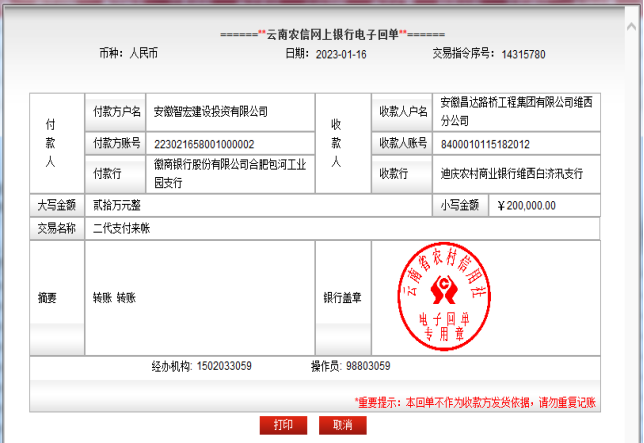This screenshot has height=443, width=644.
Task: Click the 操作员 number 98803059
Action: pyautogui.click(x=368, y=366)
